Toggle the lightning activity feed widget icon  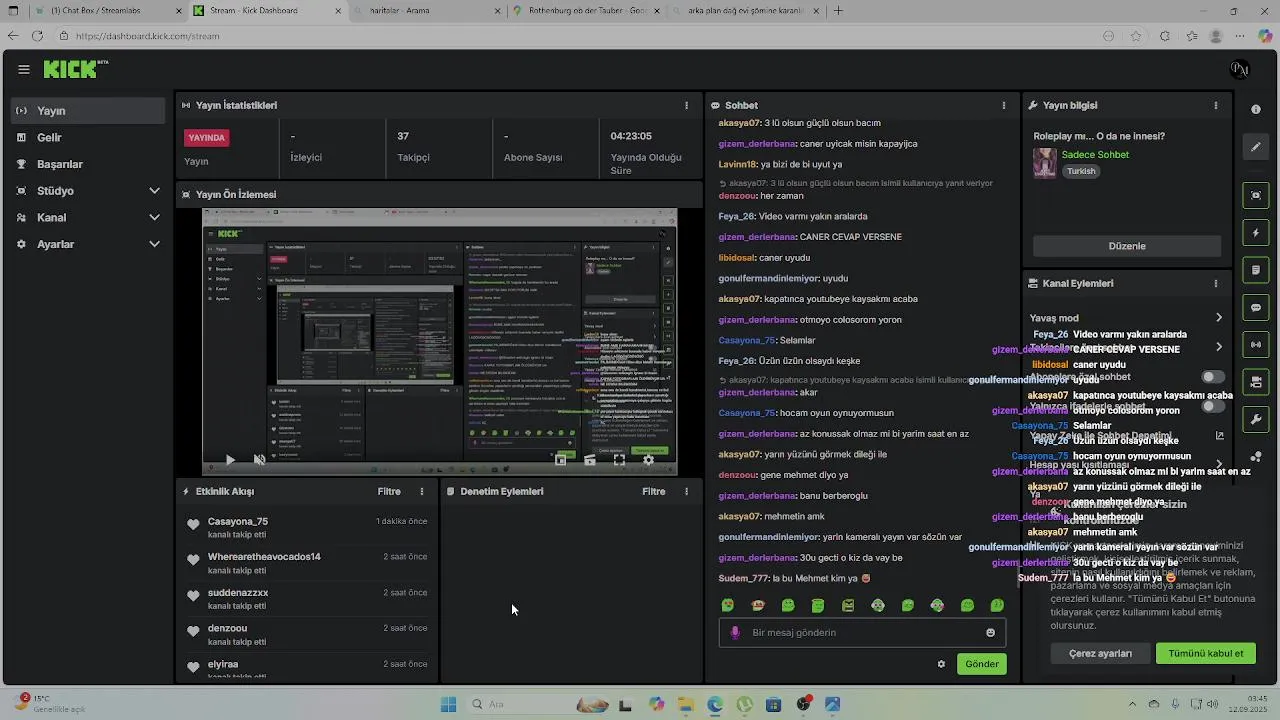(x=1256, y=233)
